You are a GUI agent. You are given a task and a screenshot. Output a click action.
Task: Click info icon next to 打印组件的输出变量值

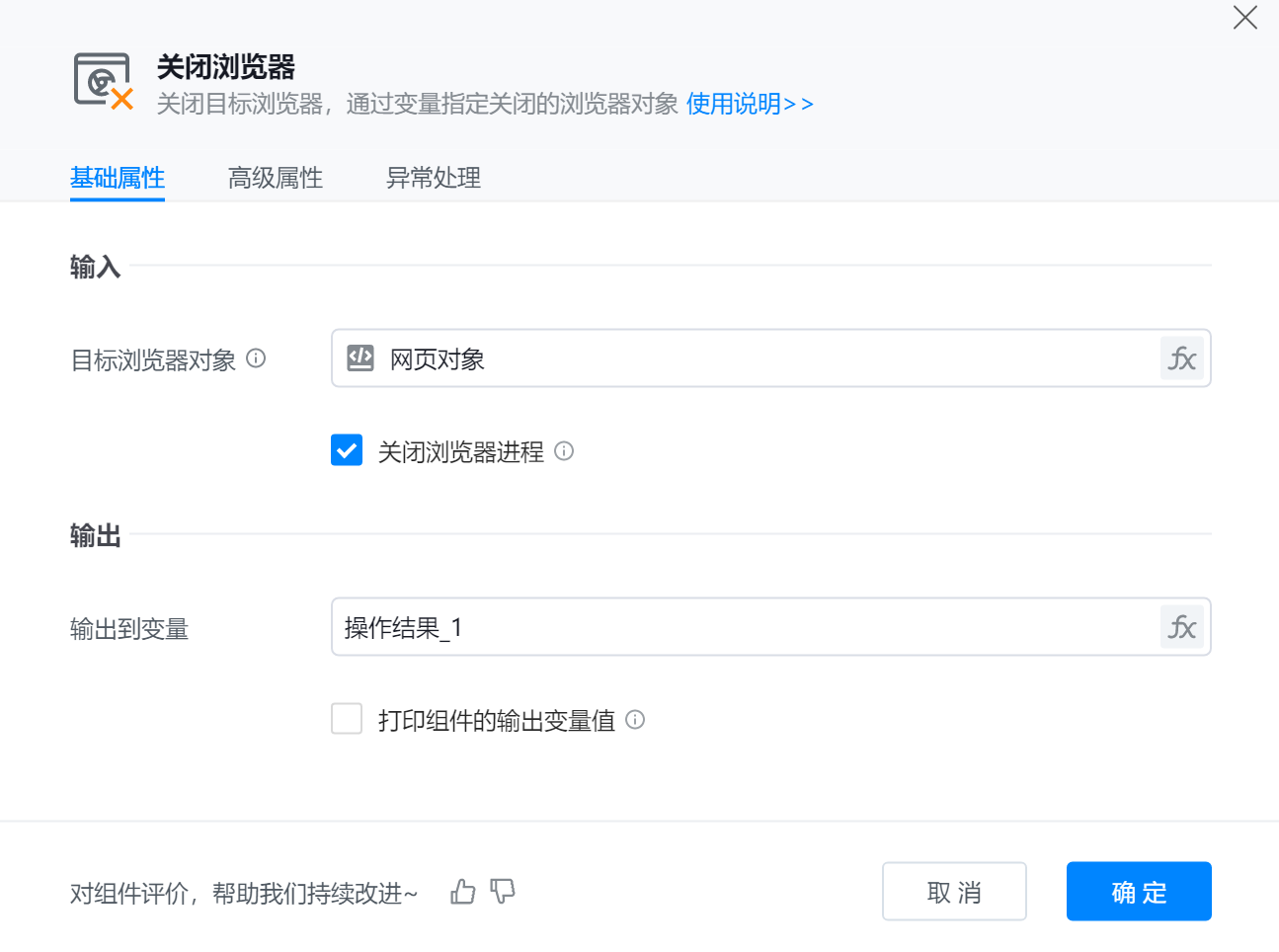click(x=635, y=720)
